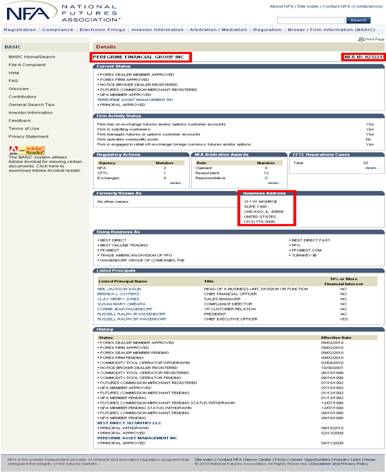The height and width of the screenshot is (472, 386).
Task: Open principal SUSAN MARY OMEARA
Action: tap(121, 304)
